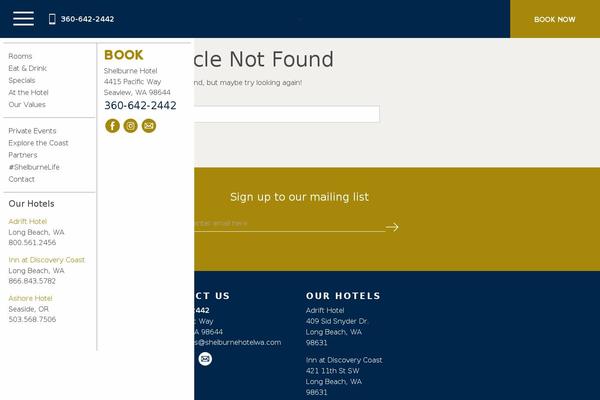Open the Rooms menu item
The height and width of the screenshot is (400, 600).
[20, 56]
